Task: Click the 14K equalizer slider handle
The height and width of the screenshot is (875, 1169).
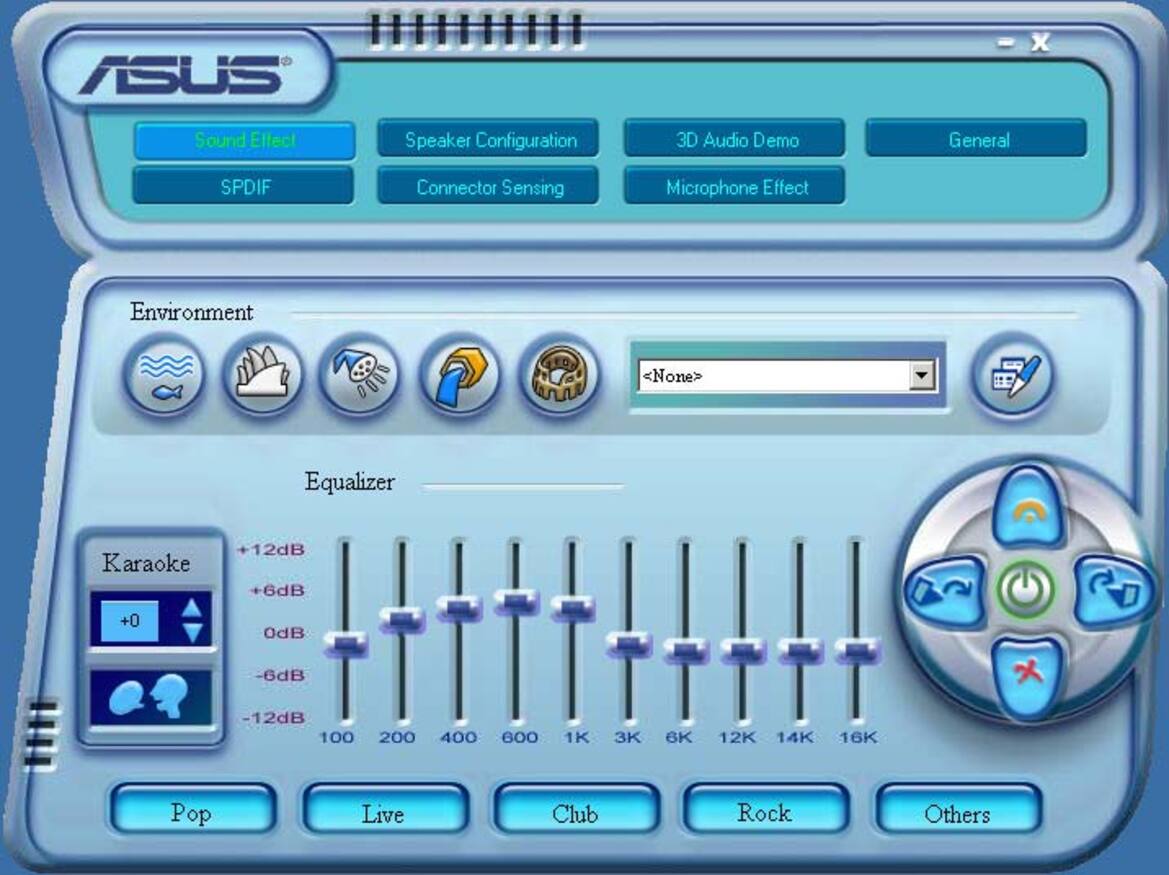Action: (800, 651)
